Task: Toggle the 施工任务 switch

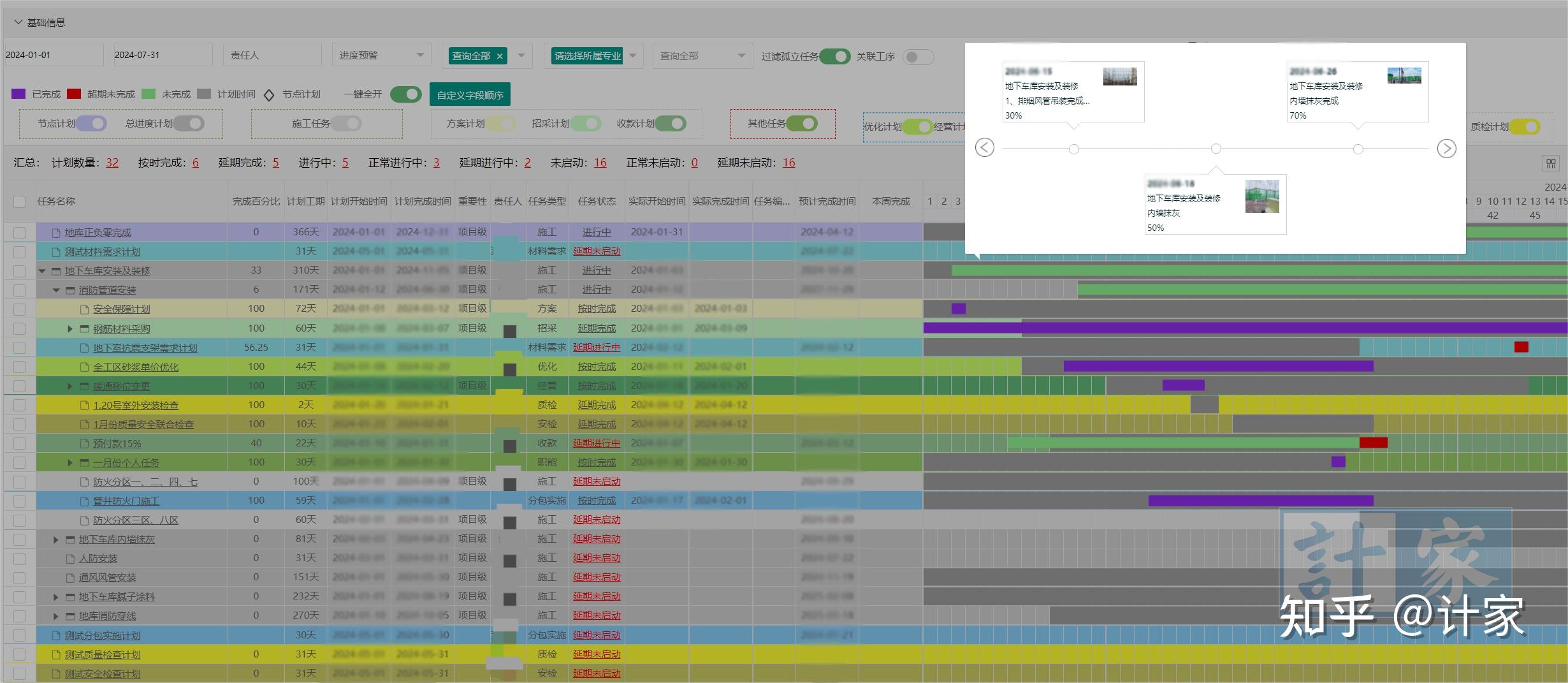Action: 346,123
